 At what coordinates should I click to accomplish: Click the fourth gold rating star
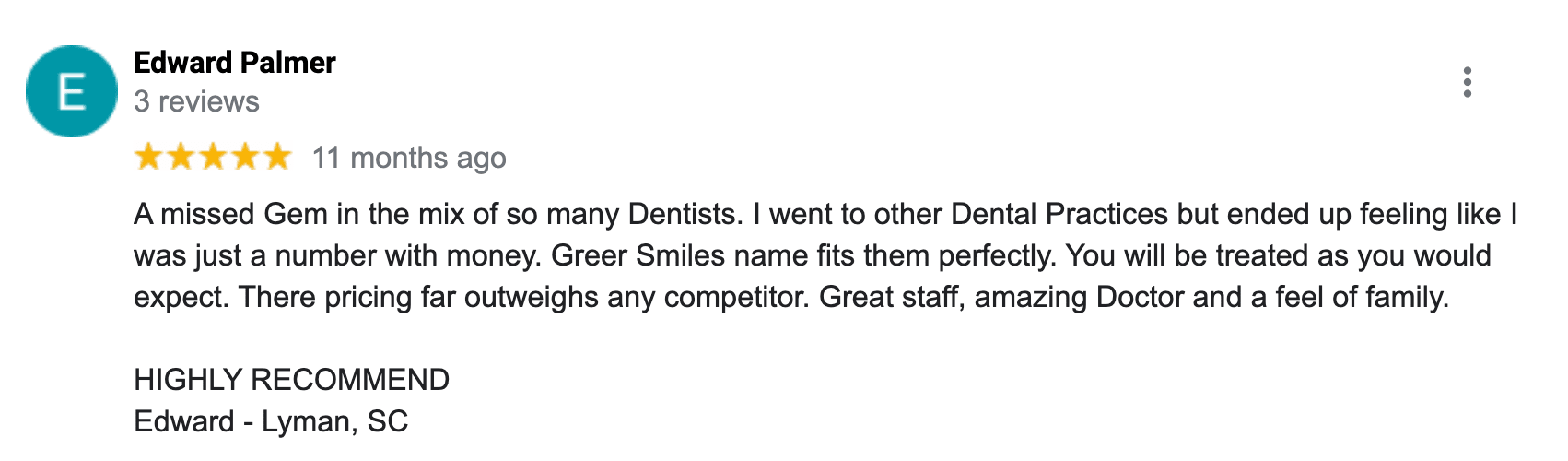pos(245,158)
